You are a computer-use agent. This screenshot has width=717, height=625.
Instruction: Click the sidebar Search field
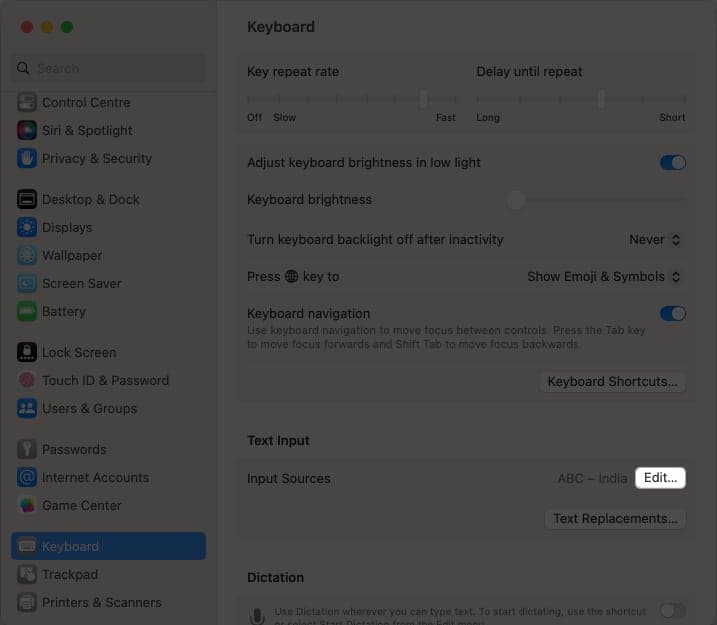[x=108, y=68]
